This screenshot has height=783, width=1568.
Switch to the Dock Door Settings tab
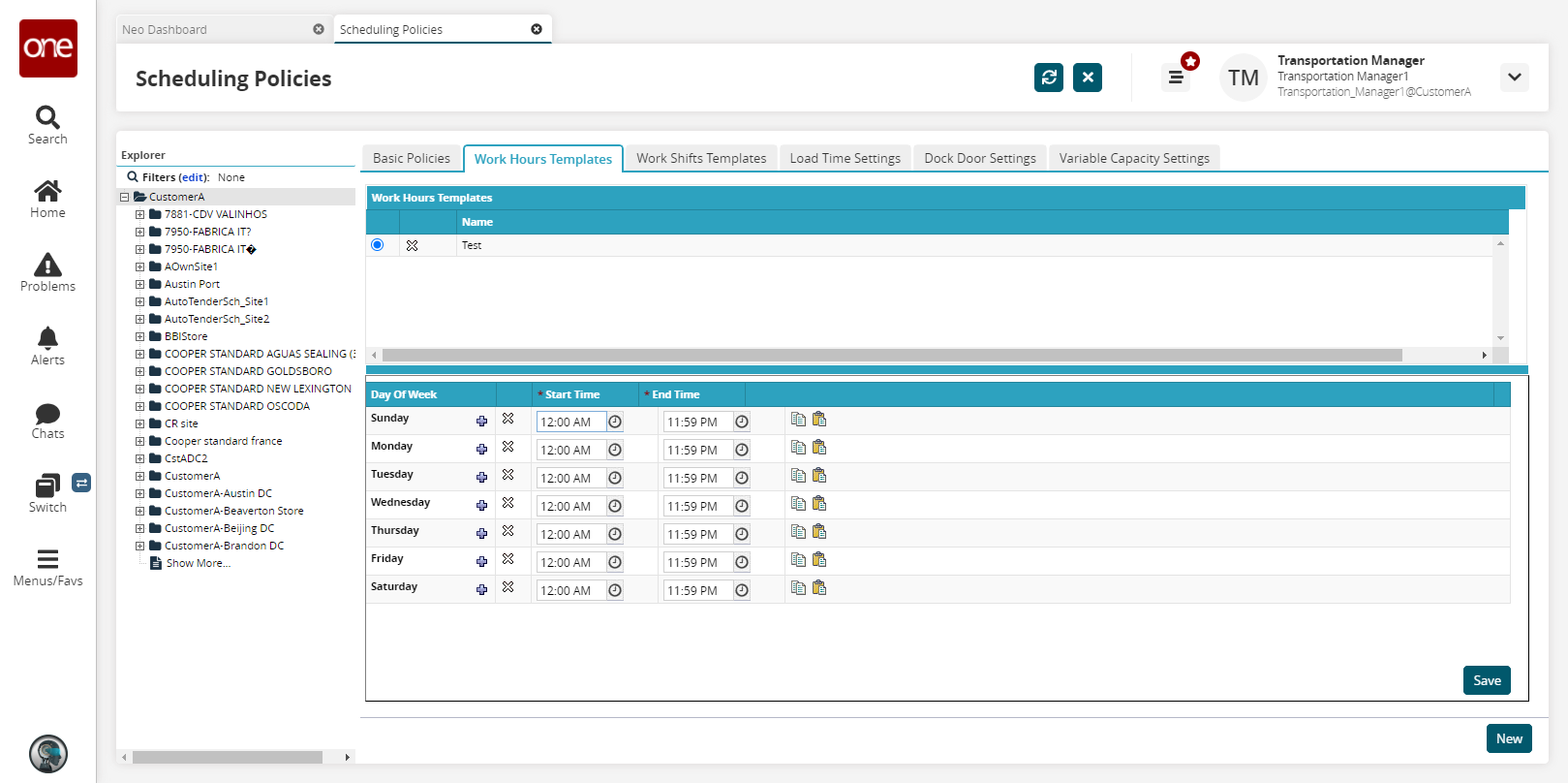(x=979, y=158)
